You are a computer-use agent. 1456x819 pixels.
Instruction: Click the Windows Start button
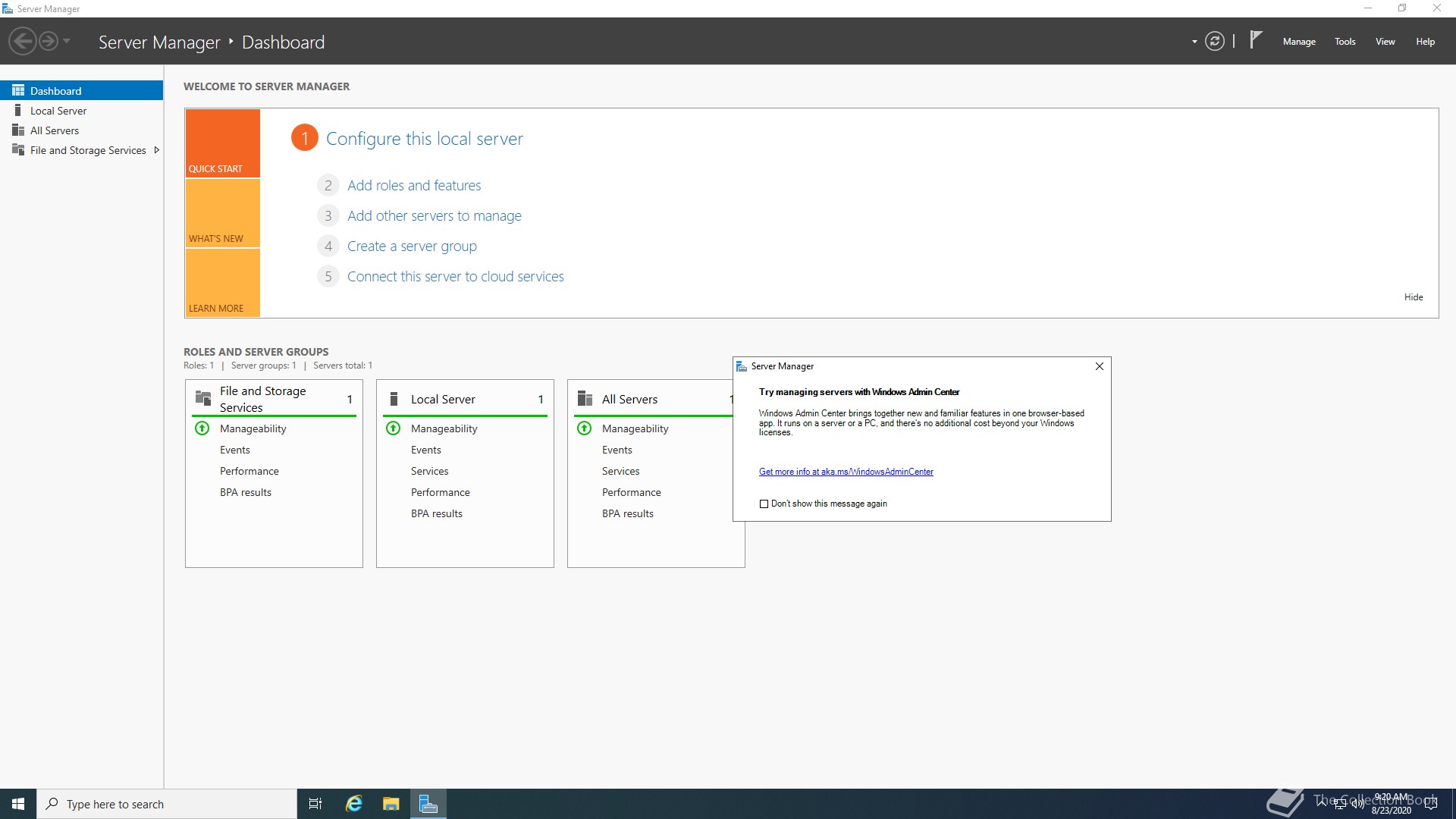(18, 804)
